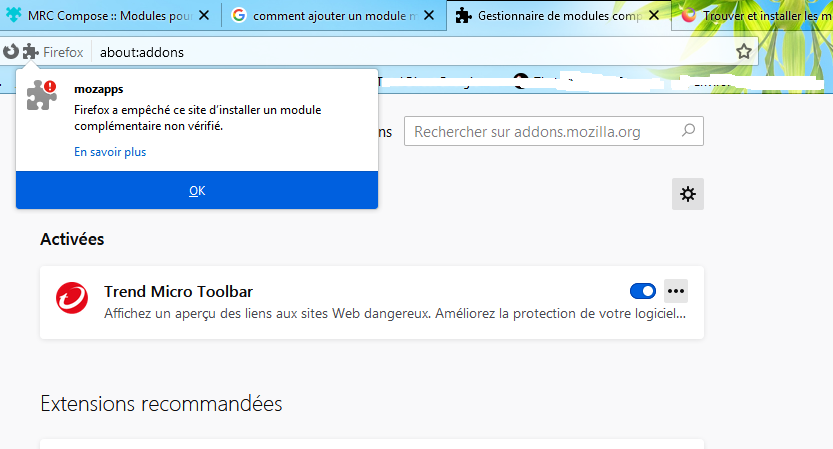
Task: Click the reload page icon
Action: coord(11,52)
